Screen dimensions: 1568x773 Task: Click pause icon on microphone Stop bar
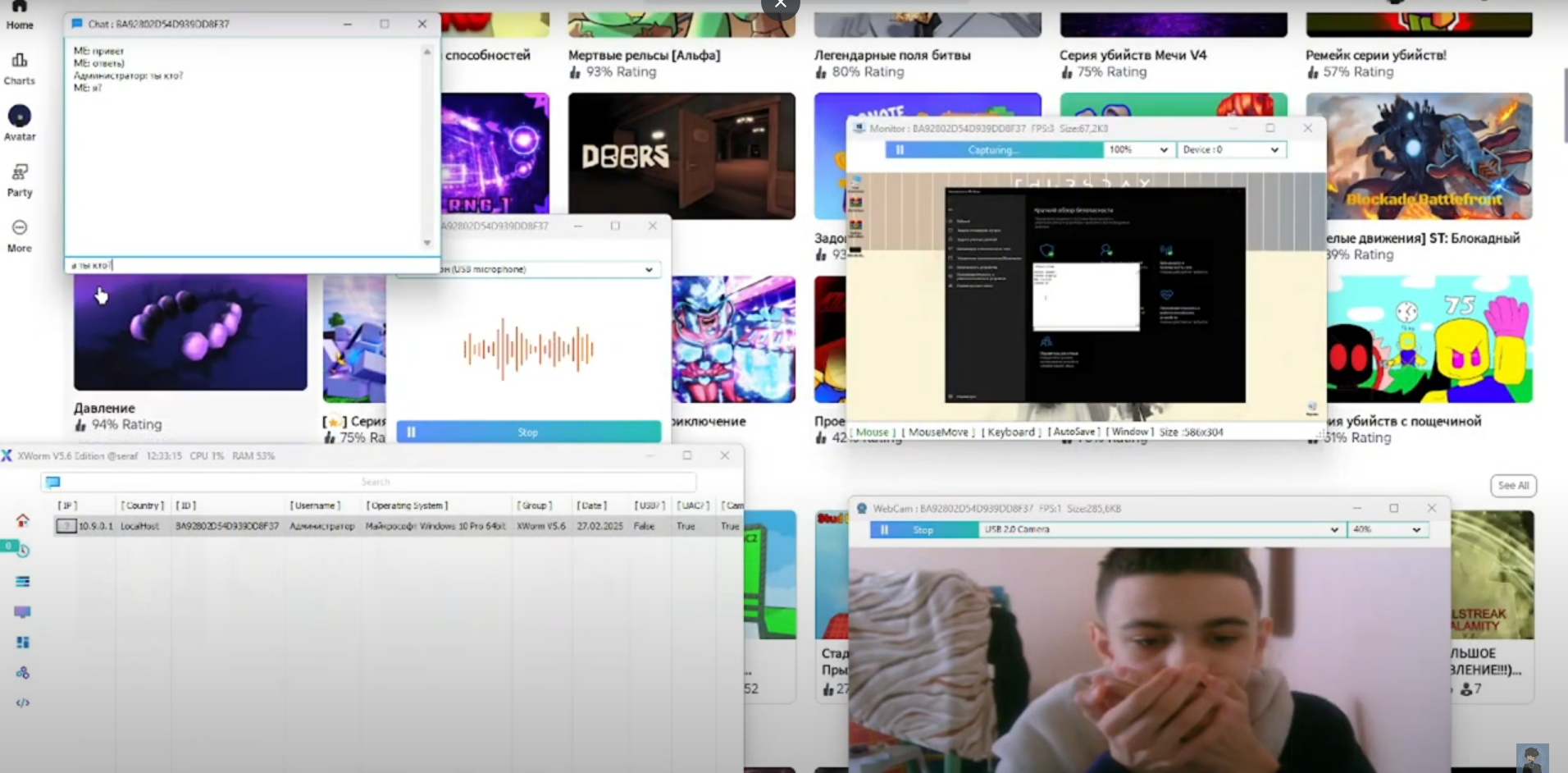click(x=412, y=432)
